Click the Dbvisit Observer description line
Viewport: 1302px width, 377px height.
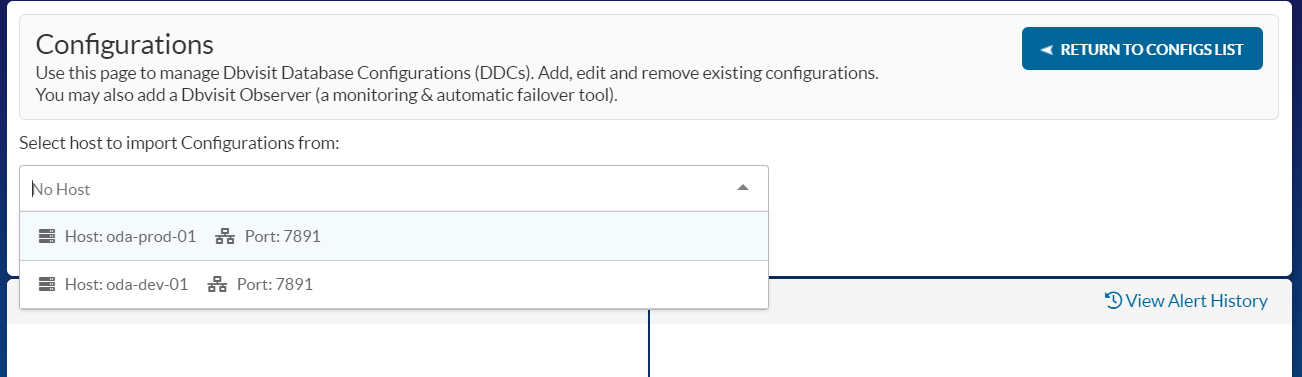[x=327, y=96]
